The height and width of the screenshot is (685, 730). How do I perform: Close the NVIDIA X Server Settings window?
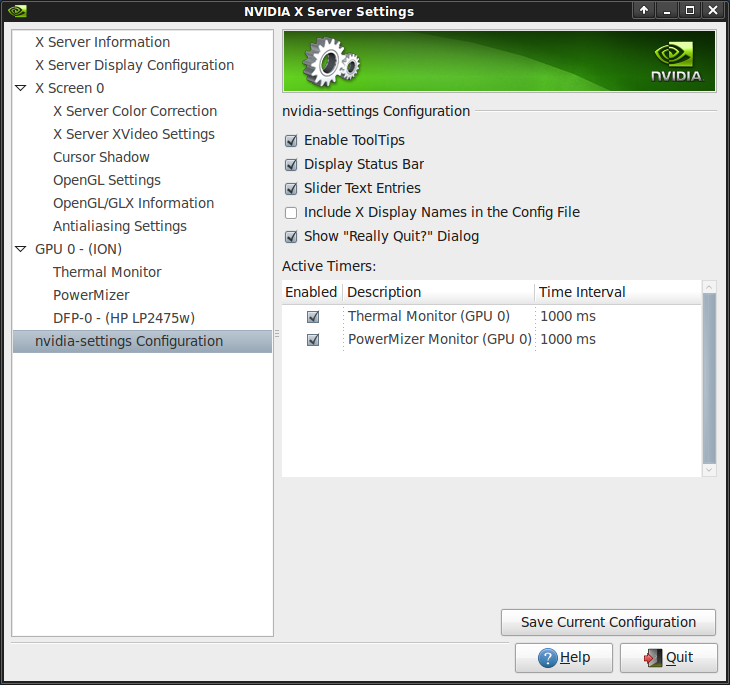(x=713, y=10)
